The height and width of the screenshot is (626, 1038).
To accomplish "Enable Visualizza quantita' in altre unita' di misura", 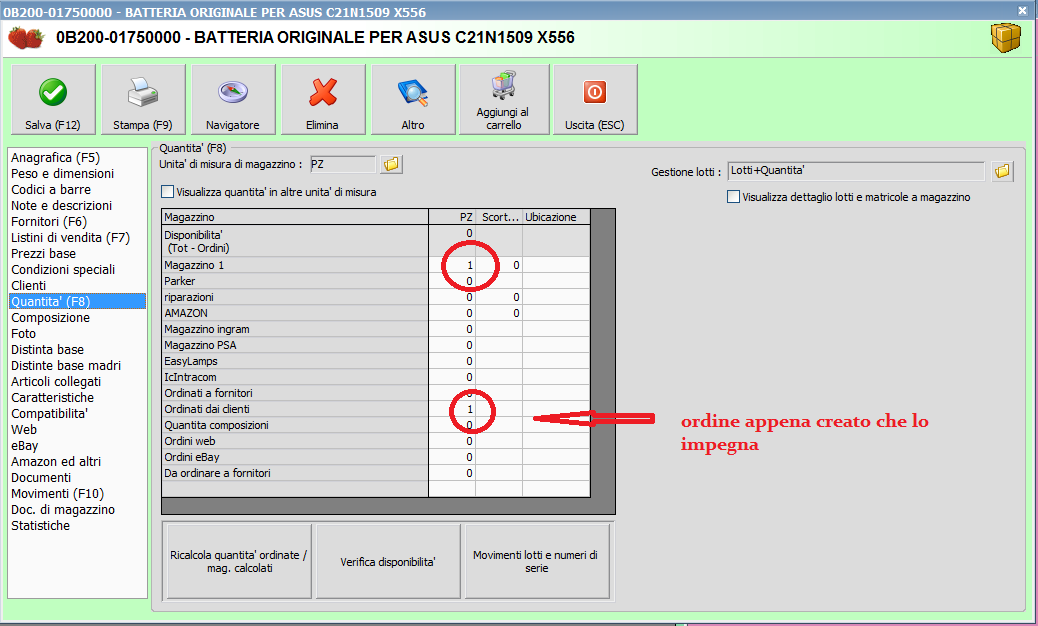I will 167,192.
